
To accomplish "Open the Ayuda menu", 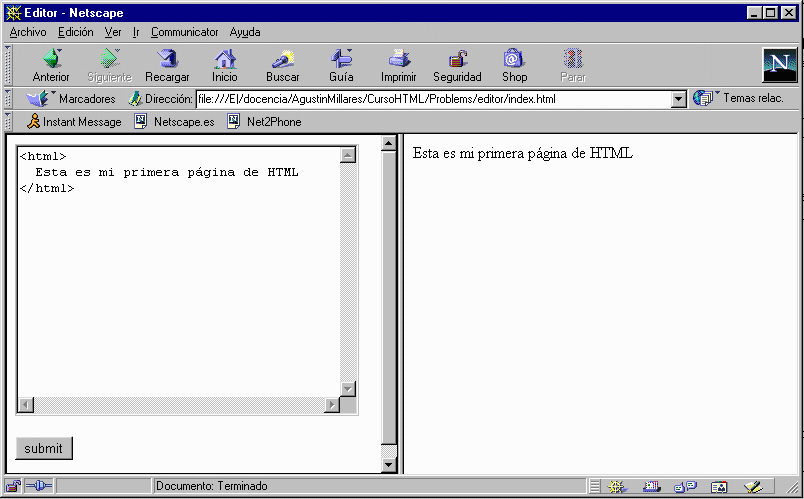I will coord(245,32).
